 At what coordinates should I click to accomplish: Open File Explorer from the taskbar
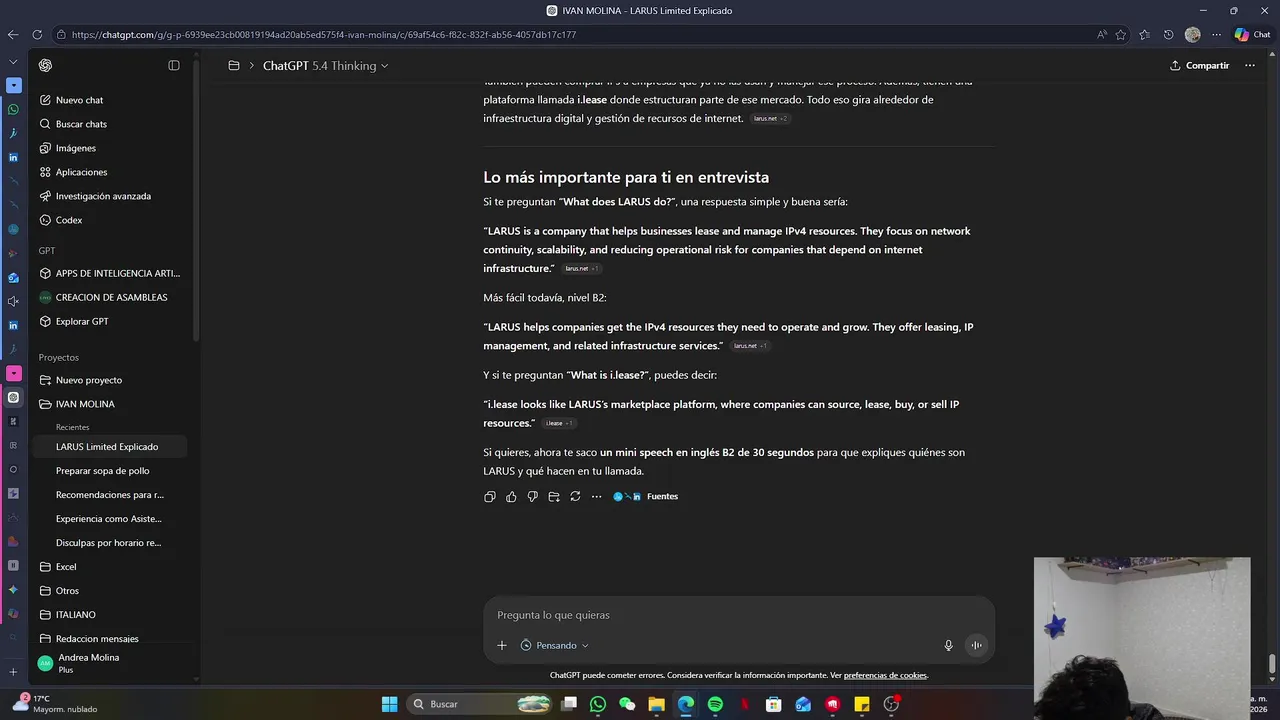click(657, 704)
